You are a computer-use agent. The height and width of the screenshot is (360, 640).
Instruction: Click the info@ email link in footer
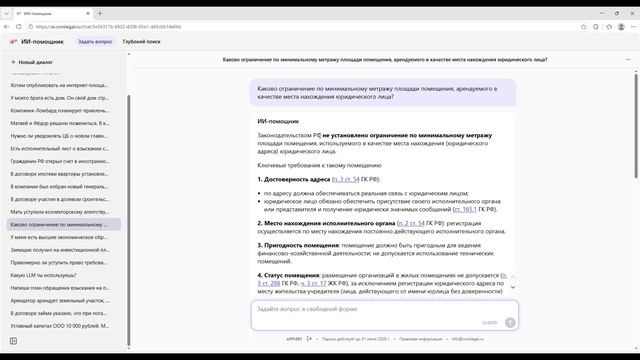coord(467,339)
